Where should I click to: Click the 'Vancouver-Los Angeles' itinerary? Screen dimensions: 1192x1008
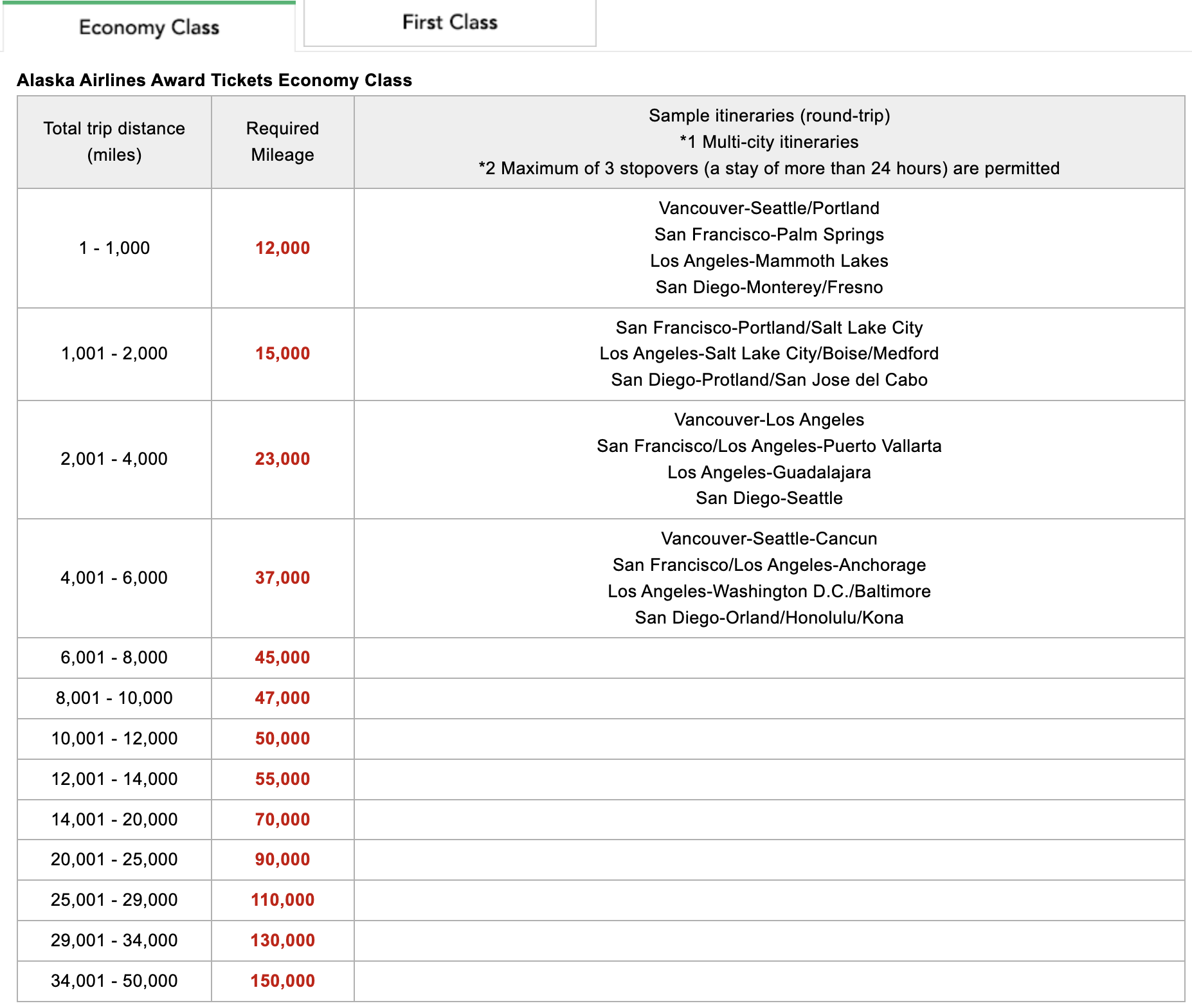(769, 420)
